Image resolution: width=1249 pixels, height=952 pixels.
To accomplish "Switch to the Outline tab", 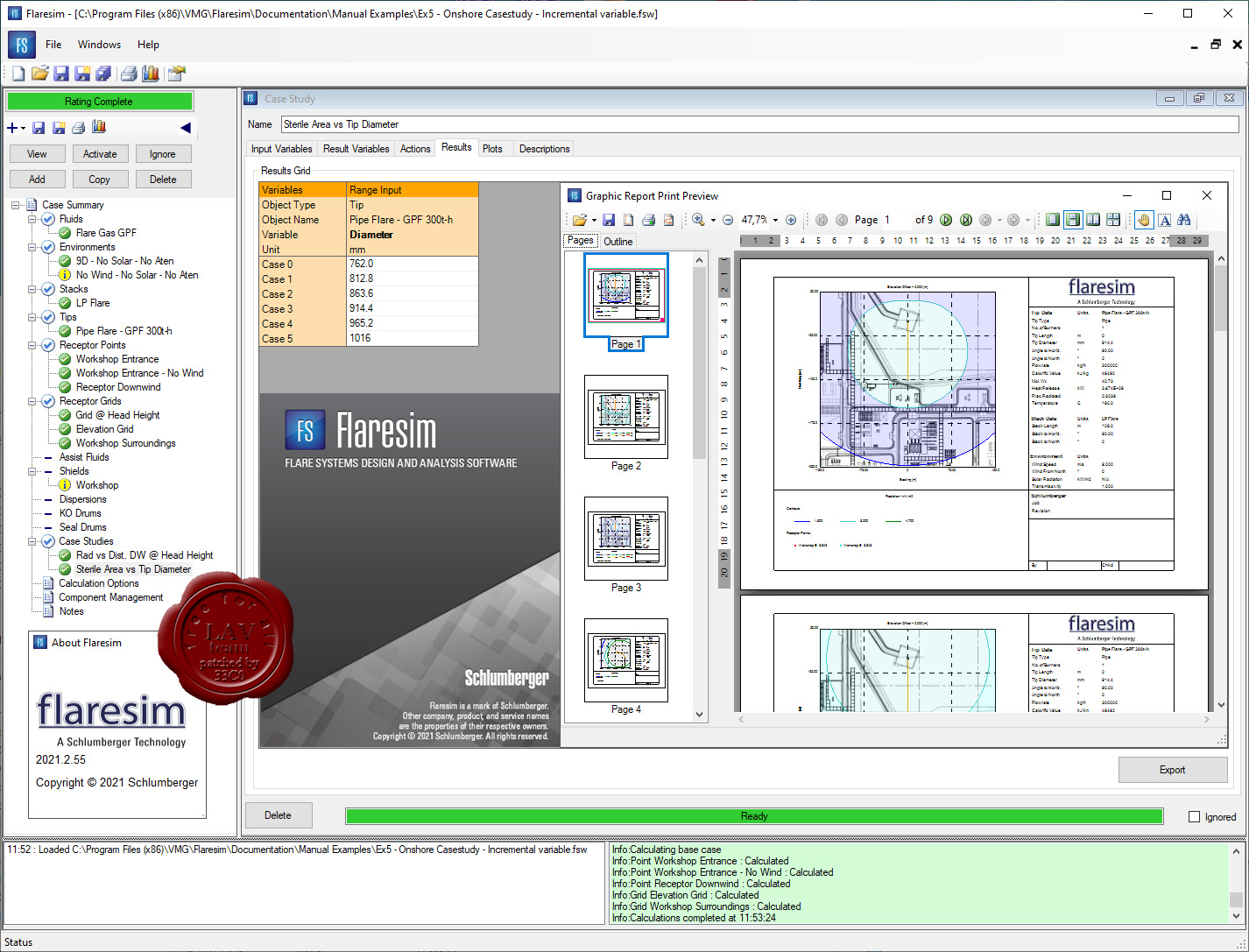I will pos(617,241).
